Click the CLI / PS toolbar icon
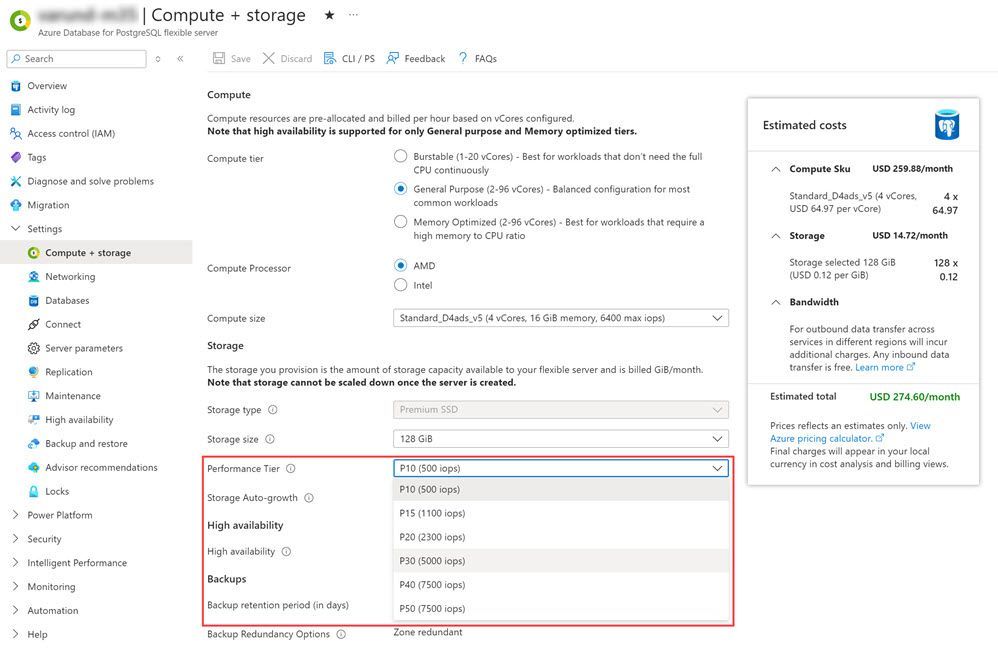The width and height of the screenshot is (998, 660). (330, 59)
